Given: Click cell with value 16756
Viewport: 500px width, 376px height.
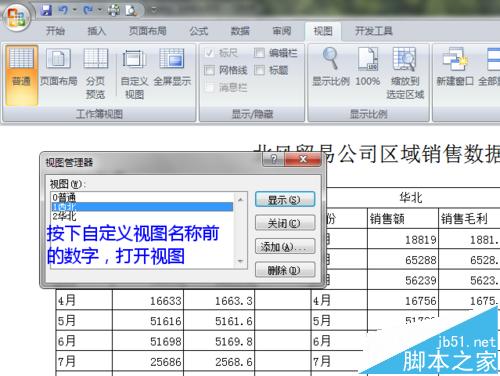Looking at the screenshot, I should point(403,301).
